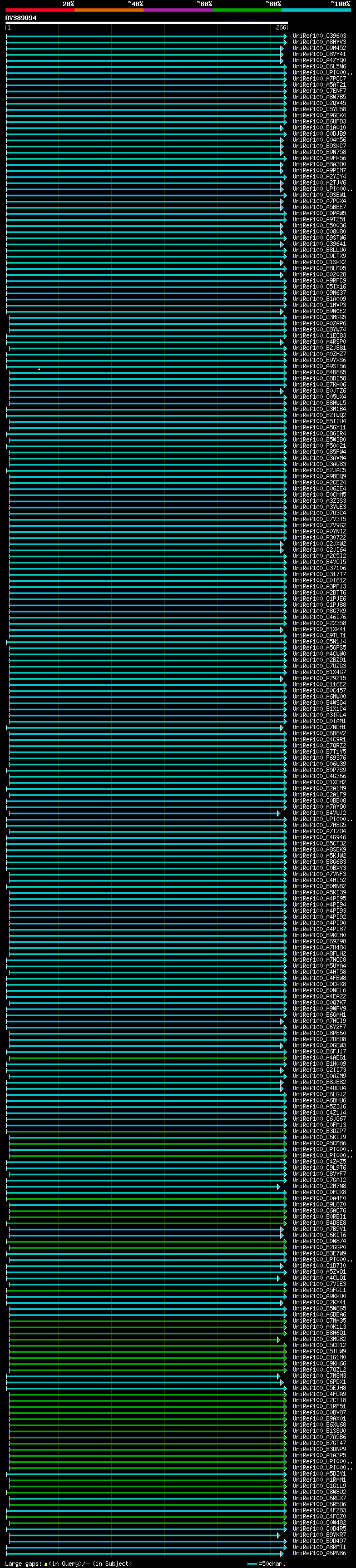
Task: Select the UniRef100_C1MVP3 entry
Action: tap(319, 305)
